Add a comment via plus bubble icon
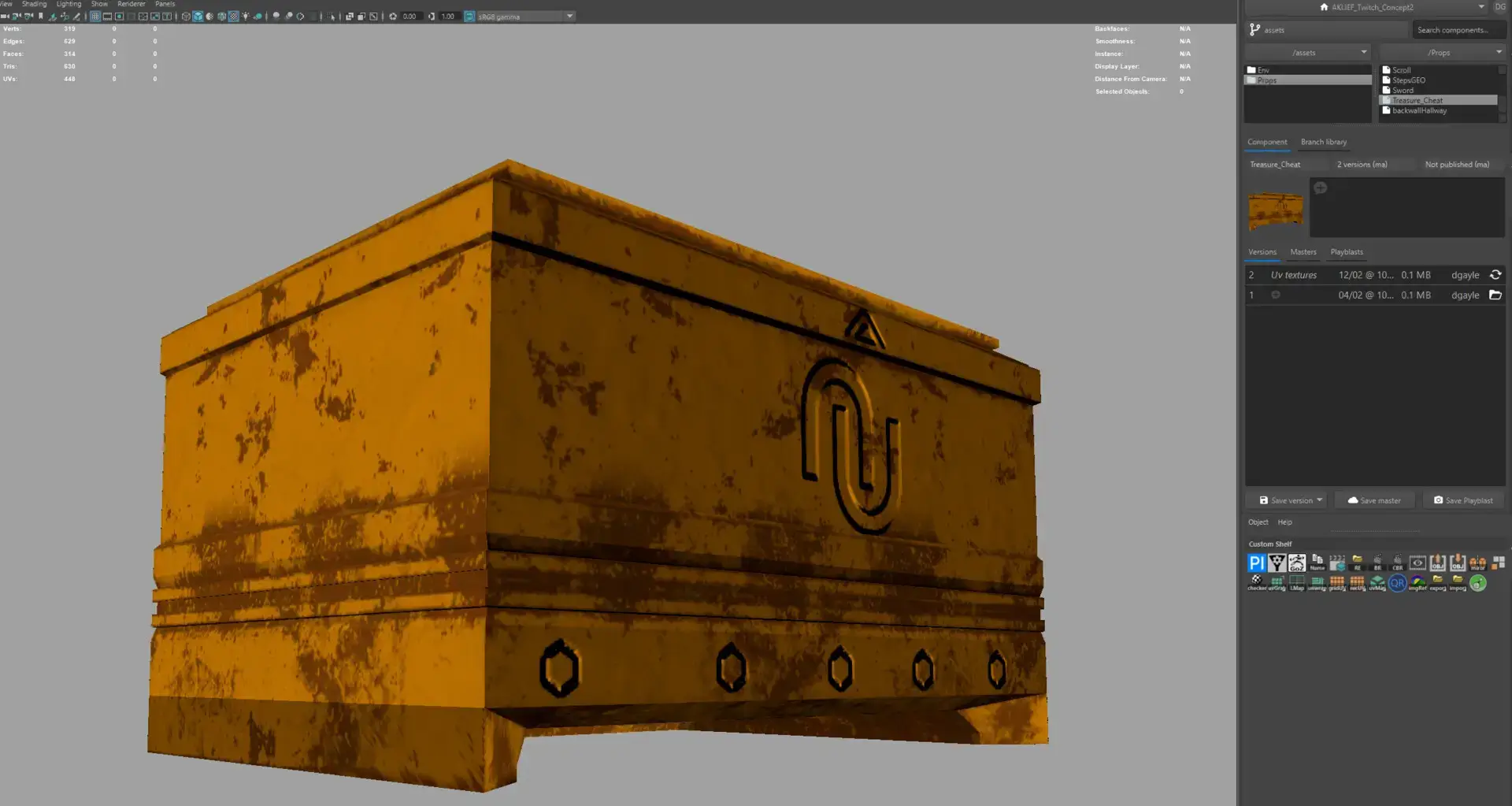Image resolution: width=1512 pixels, height=806 pixels. coord(1321,188)
